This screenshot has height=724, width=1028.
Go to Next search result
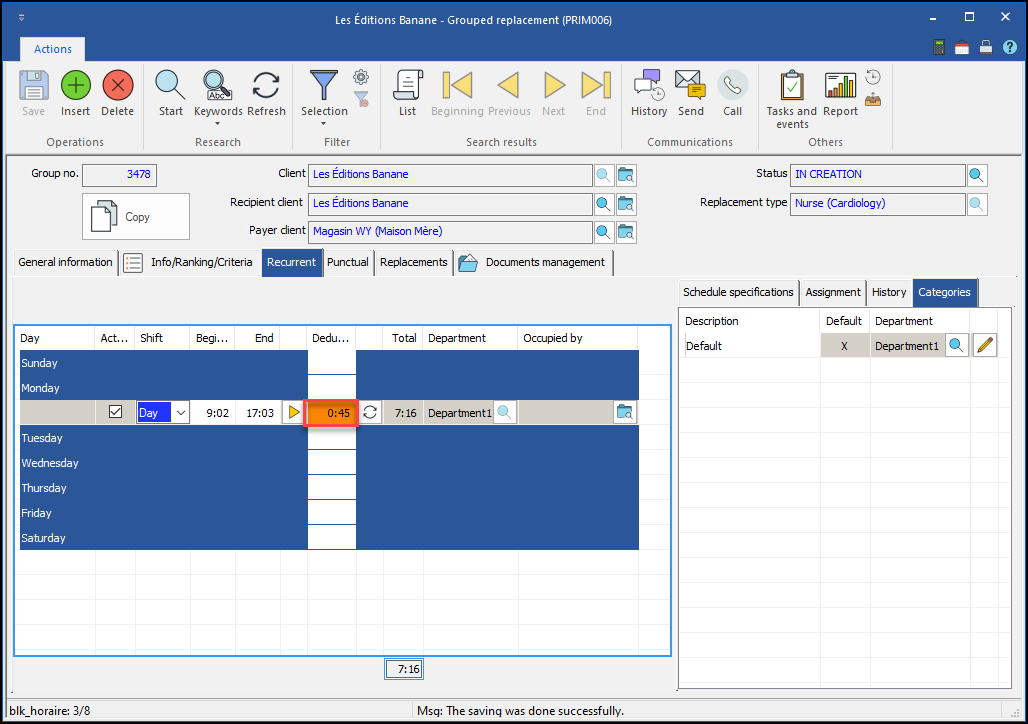pos(554,85)
